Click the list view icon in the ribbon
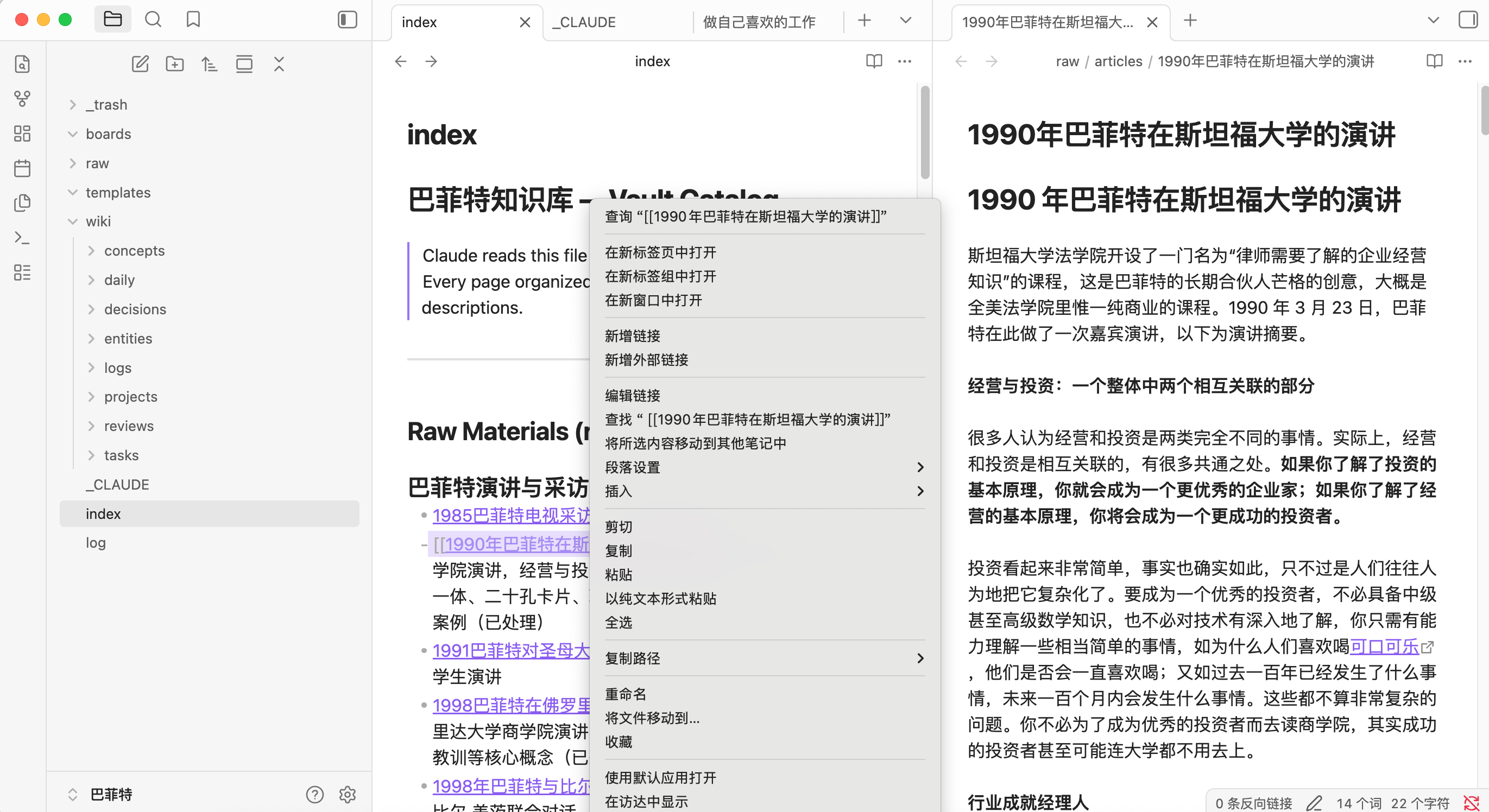The height and width of the screenshot is (812, 1489). (22, 272)
